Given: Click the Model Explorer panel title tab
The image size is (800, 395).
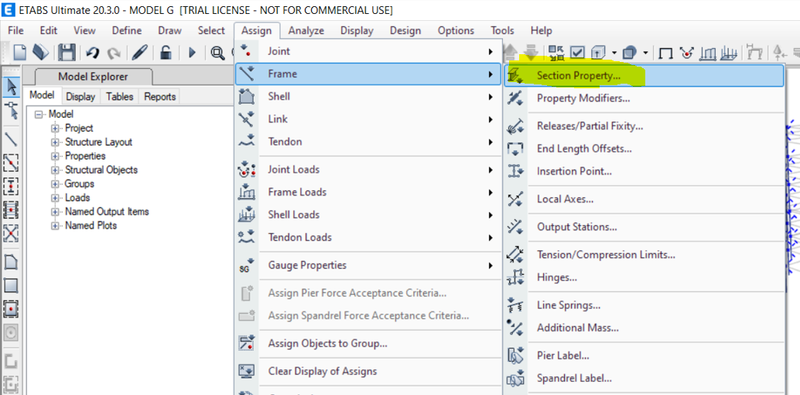Looking at the screenshot, I should tap(93, 77).
